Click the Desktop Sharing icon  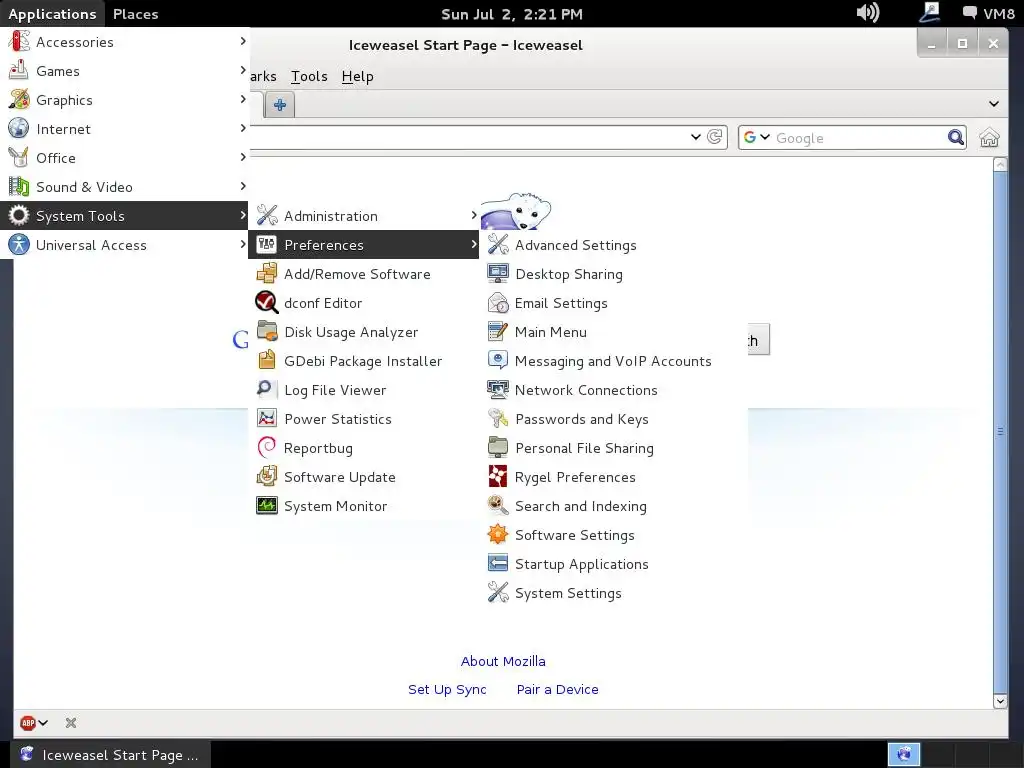coord(498,274)
